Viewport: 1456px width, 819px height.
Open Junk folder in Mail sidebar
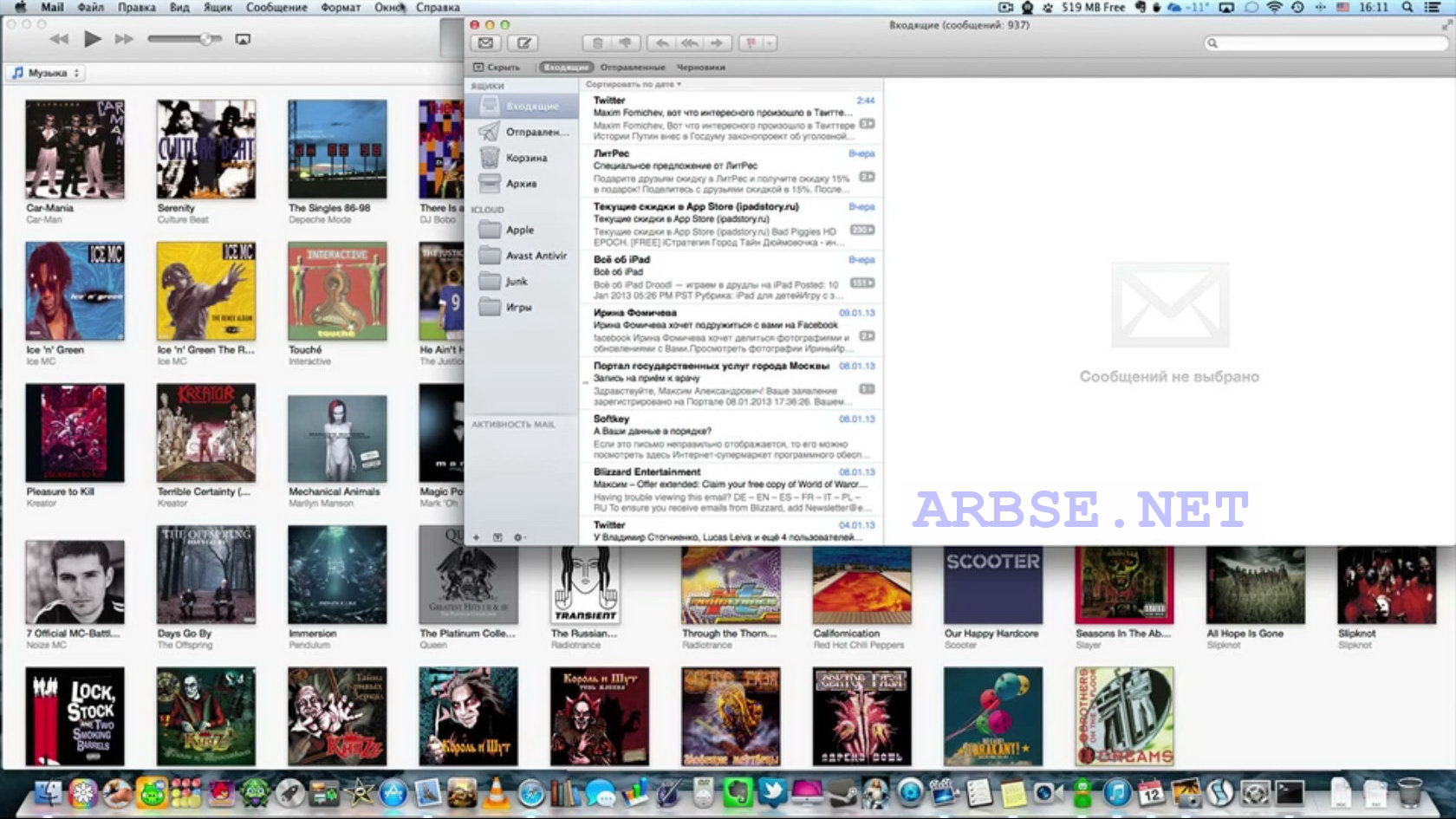522,282
